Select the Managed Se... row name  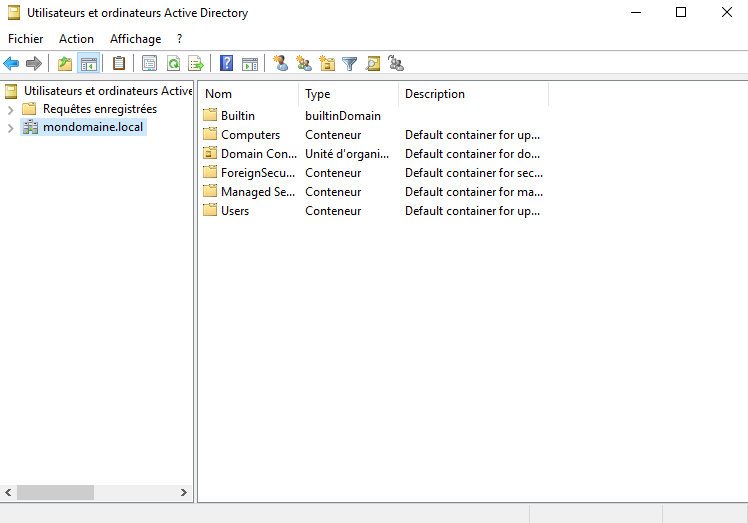pyautogui.click(x=258, y=192)
